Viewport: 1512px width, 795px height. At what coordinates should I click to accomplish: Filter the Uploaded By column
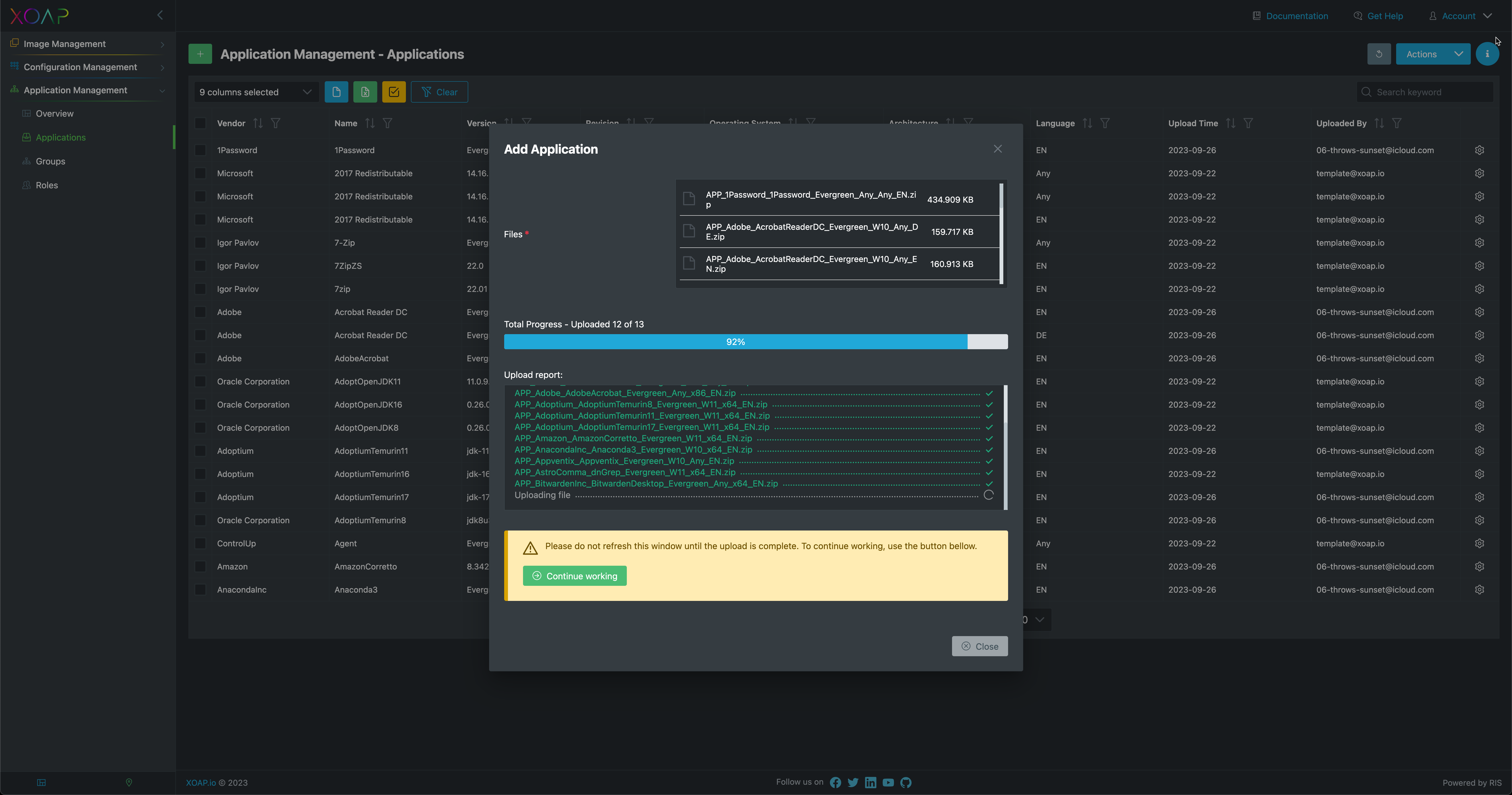(1397, 123)
